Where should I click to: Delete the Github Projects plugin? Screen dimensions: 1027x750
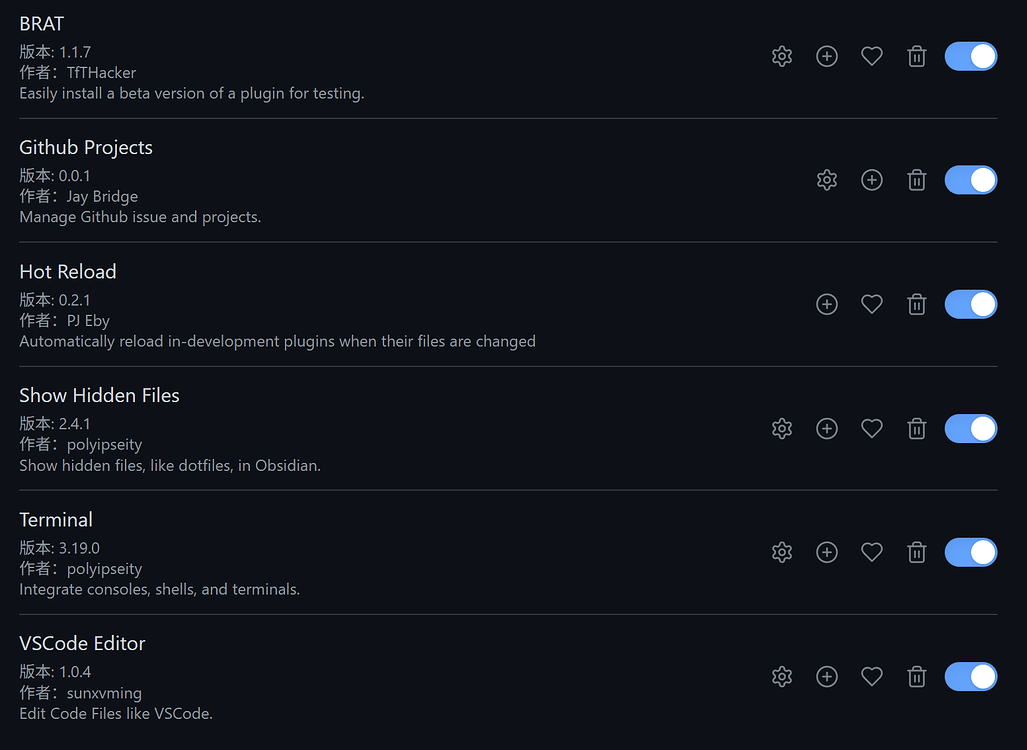click(916, 180)
